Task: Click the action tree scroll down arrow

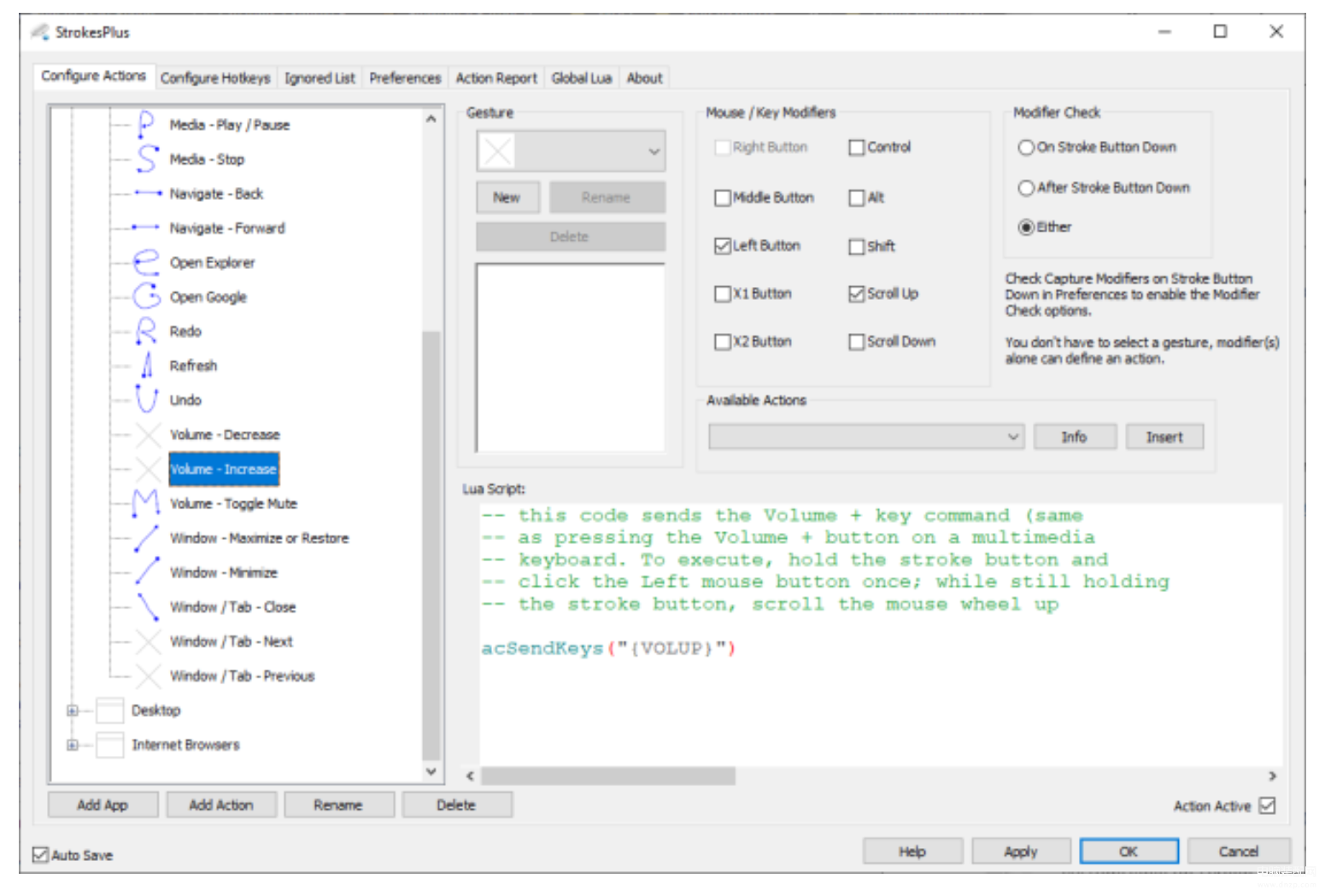Action: coord(431,771)
